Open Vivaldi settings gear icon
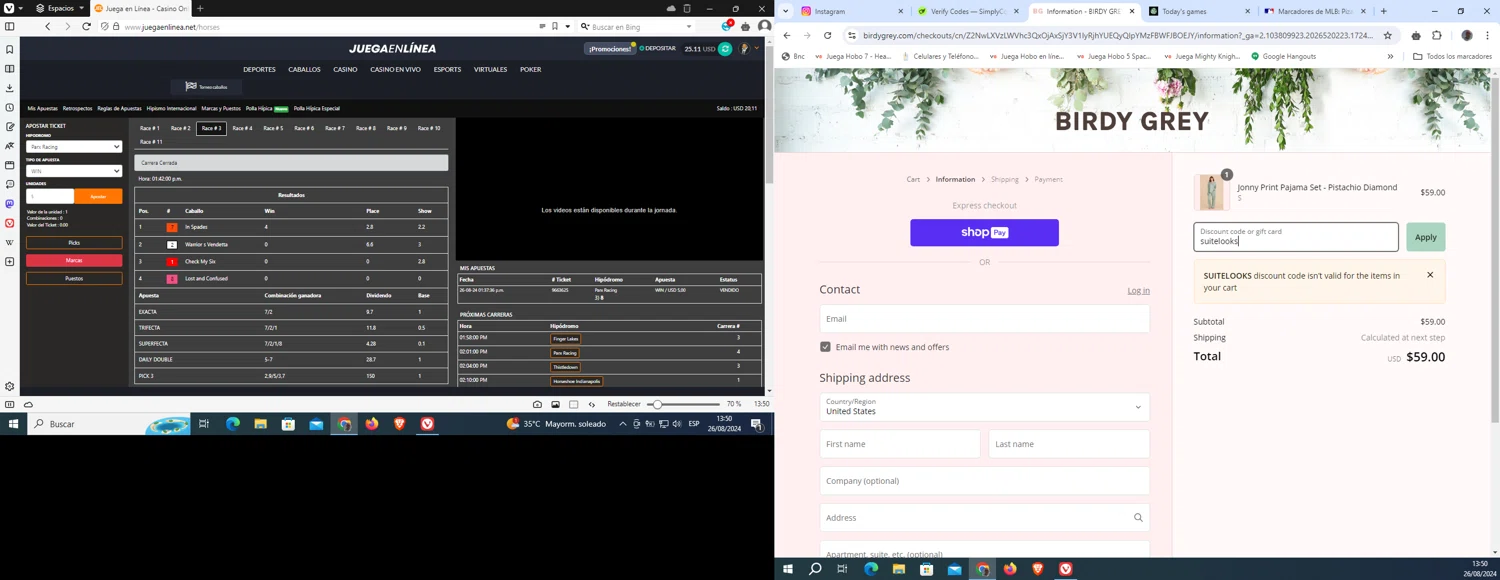The height and width of the screenshot is (580, 1500). tap(10, 387)
